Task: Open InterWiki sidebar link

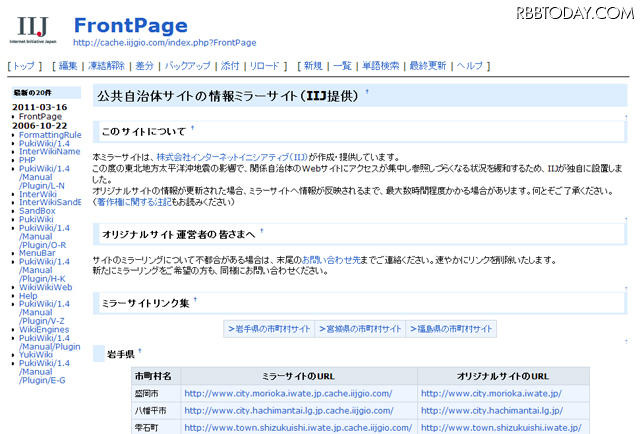Action: [x=38, y=194]
